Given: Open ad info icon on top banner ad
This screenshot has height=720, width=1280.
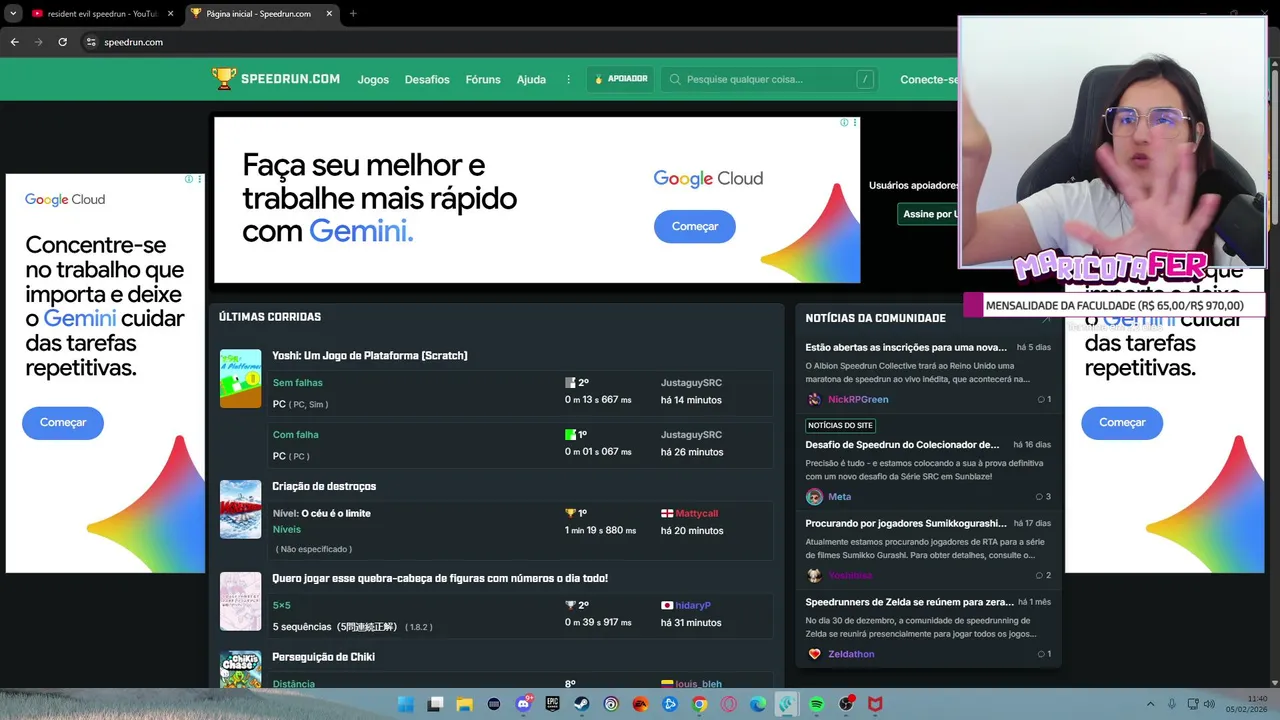Looking at the screenshot, I should click(844, 123).
